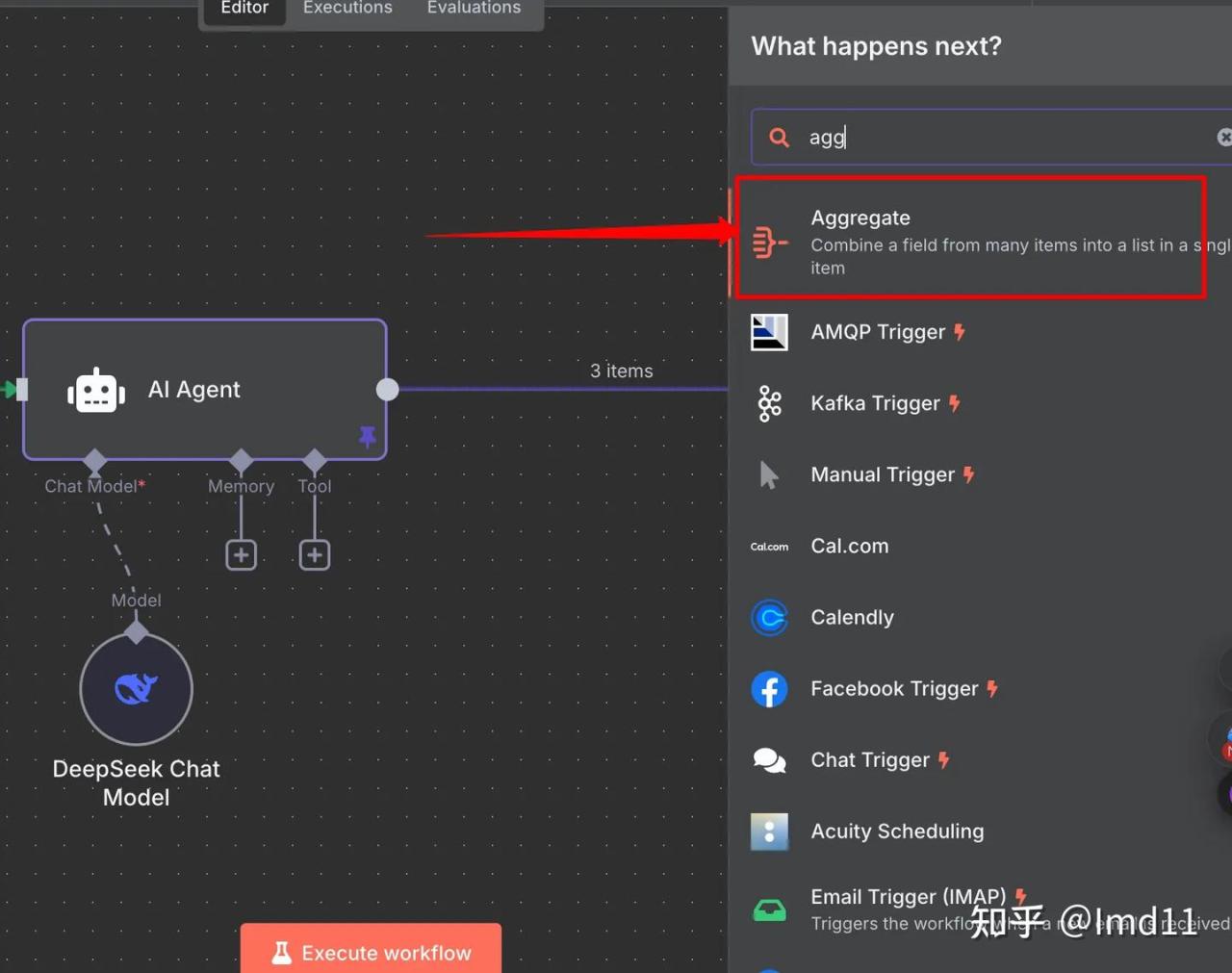Image resolution: width=1232 pixels, height=973 pixels.
Task: Choose the Kafka Trigger icon
Action: click(769, 404)
